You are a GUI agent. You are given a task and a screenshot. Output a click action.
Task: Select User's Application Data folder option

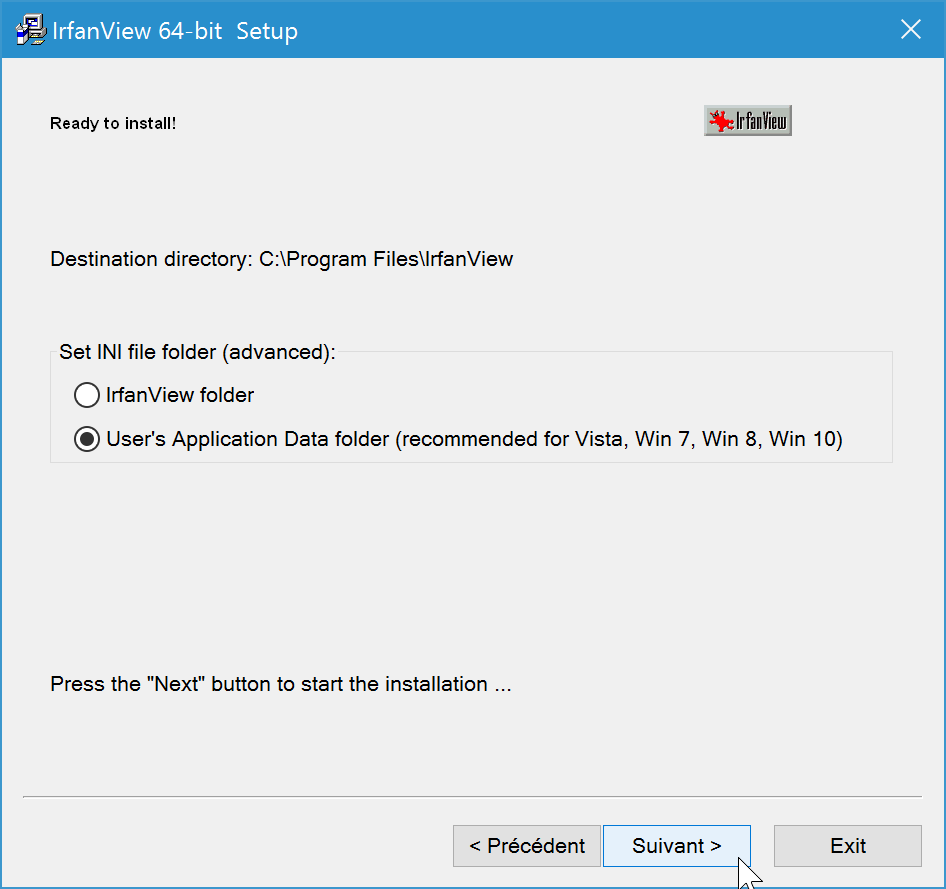458,439
